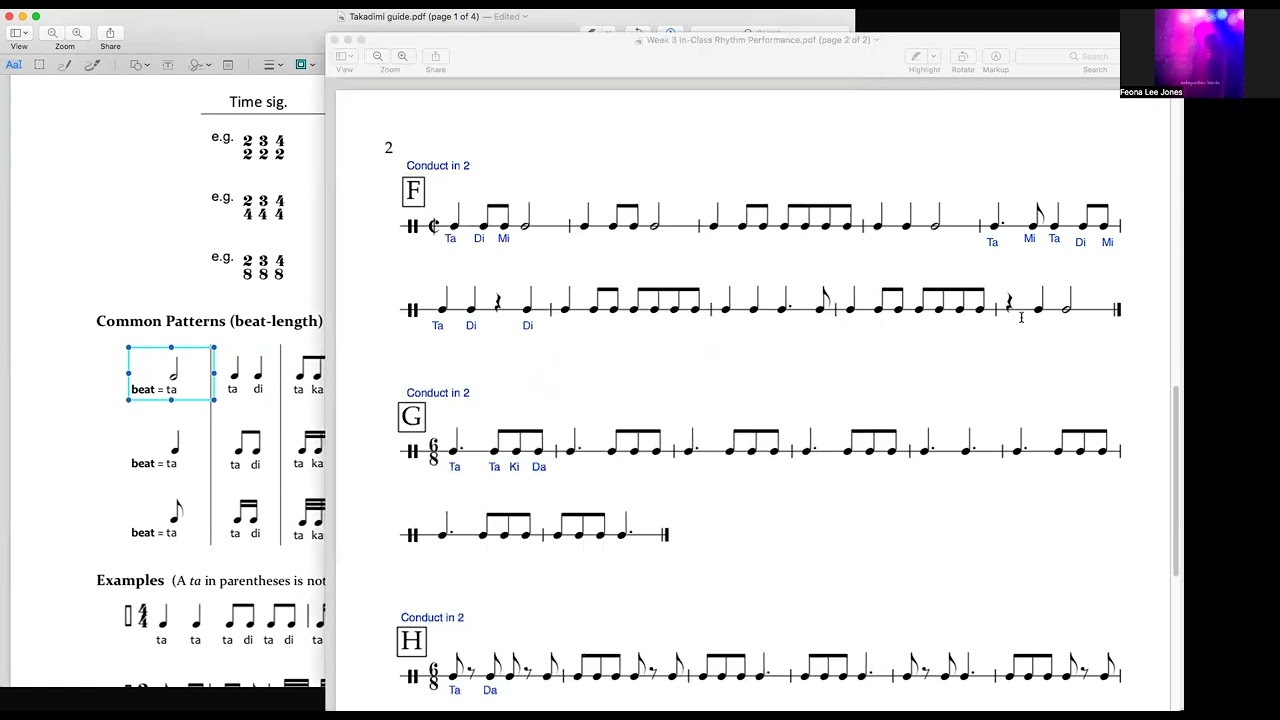Zoom in on Week 3 Rhythm Performance window
1280x720 pixels.
tap(402, 57)
